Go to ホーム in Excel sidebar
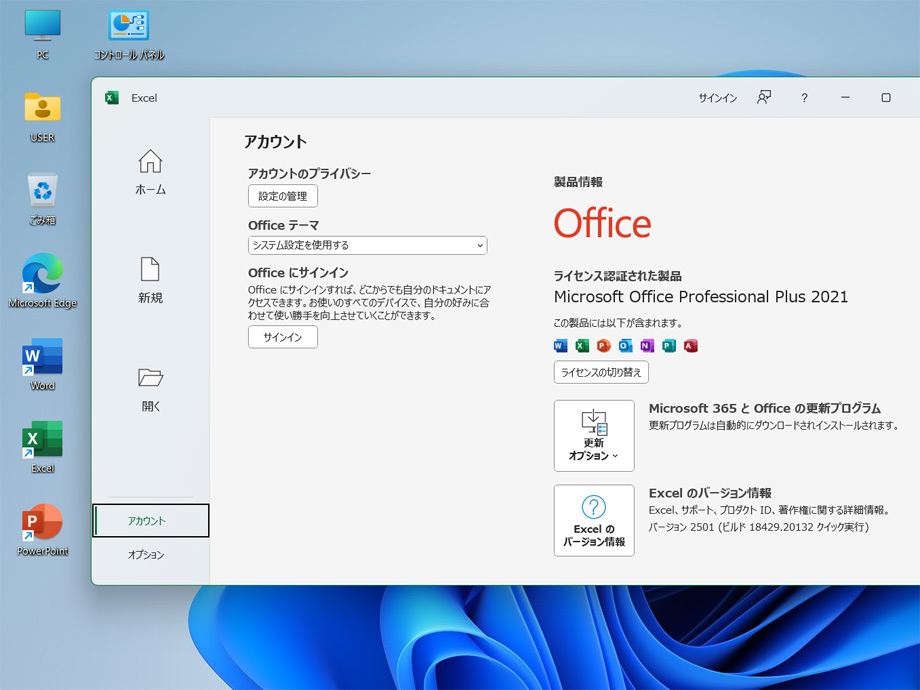Screen dimensions: 920x690 tap(150, 172)
